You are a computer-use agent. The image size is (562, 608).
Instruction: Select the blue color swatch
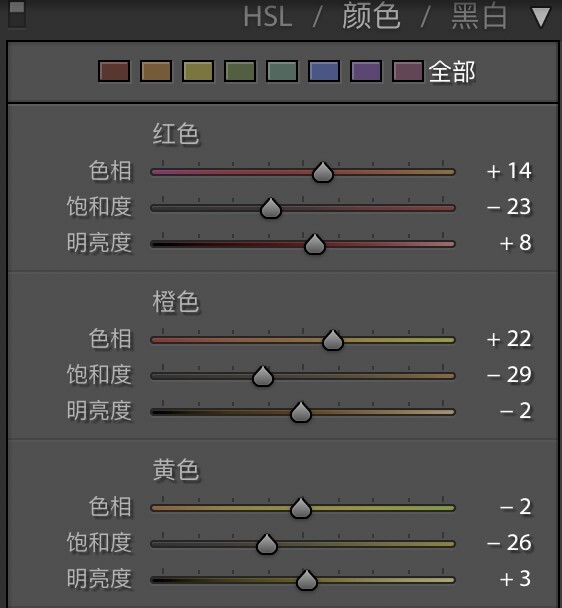click(324, 71)
